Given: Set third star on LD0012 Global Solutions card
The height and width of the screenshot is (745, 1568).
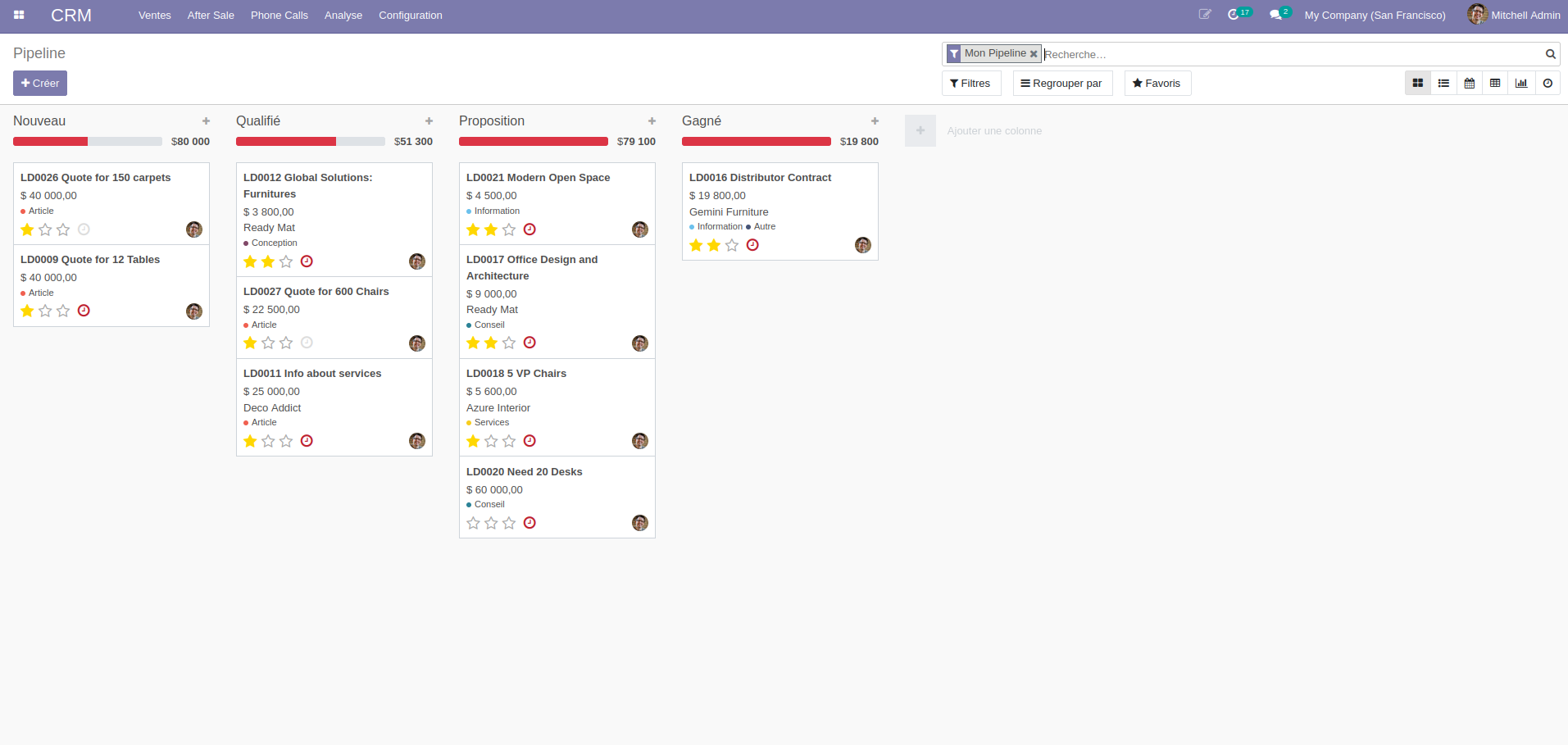Looking at the screenshot, I should click(286, 261).
